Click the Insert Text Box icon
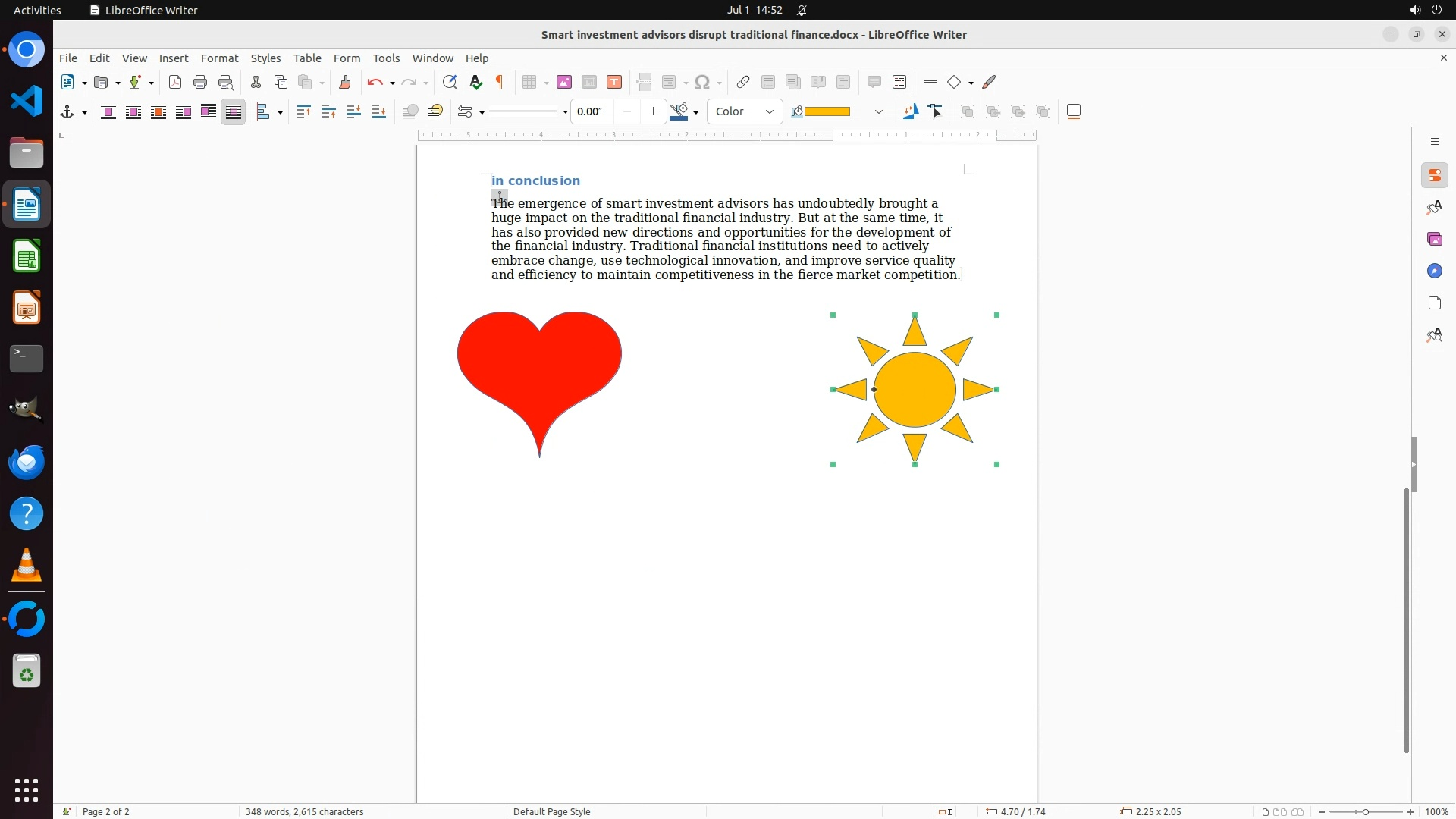 614,83
